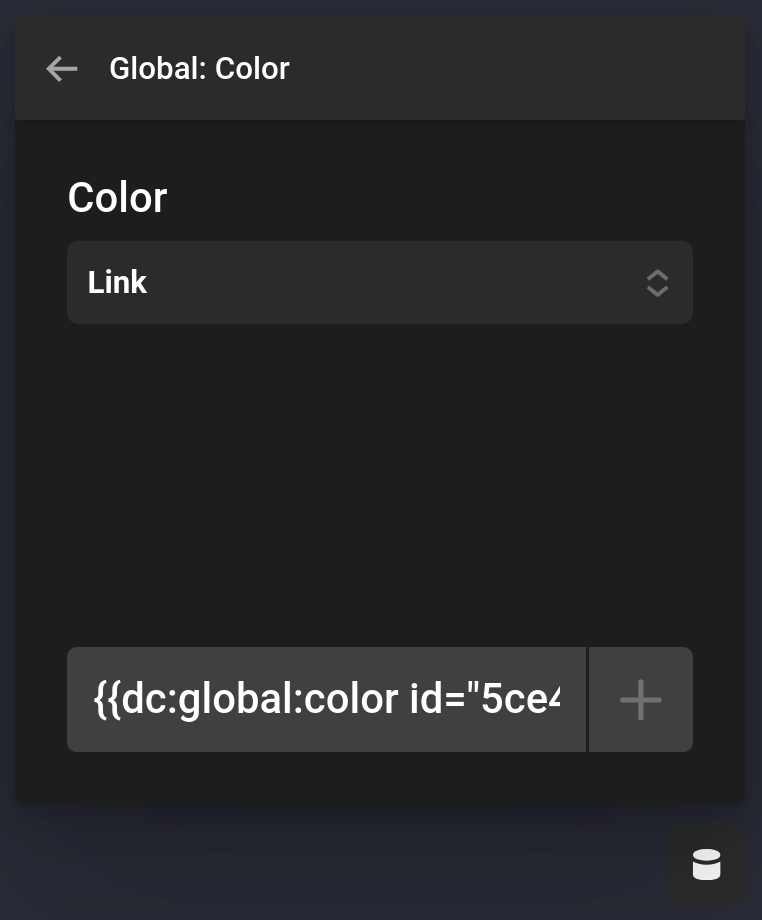762x920 pixels.
Task: Click the up-down arrows inside dropdown
Action: [657, 283]
